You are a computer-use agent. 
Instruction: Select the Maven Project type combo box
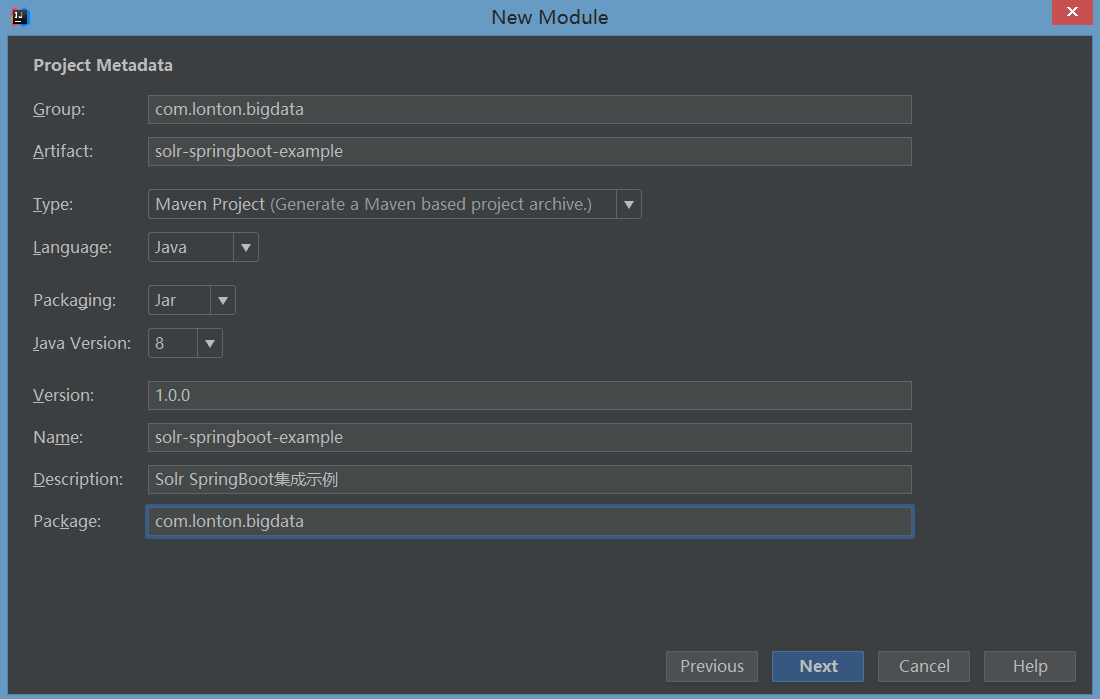coord(382,205)
